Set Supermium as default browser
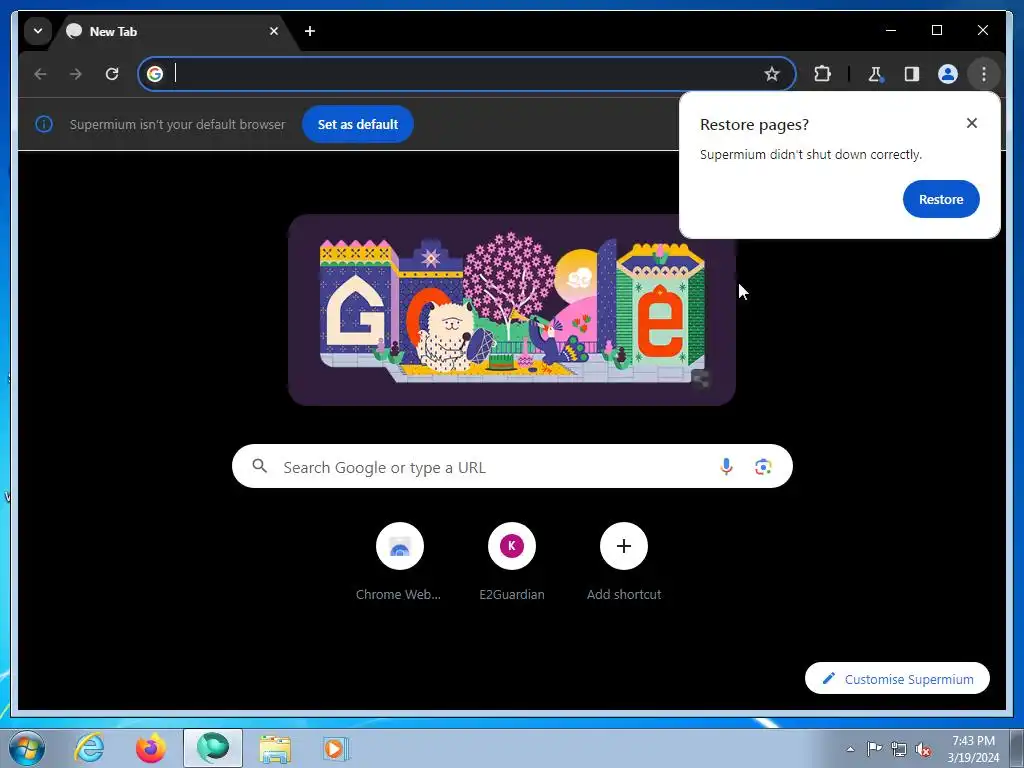This screenshot has width=1024, height=768. point(358,124)
